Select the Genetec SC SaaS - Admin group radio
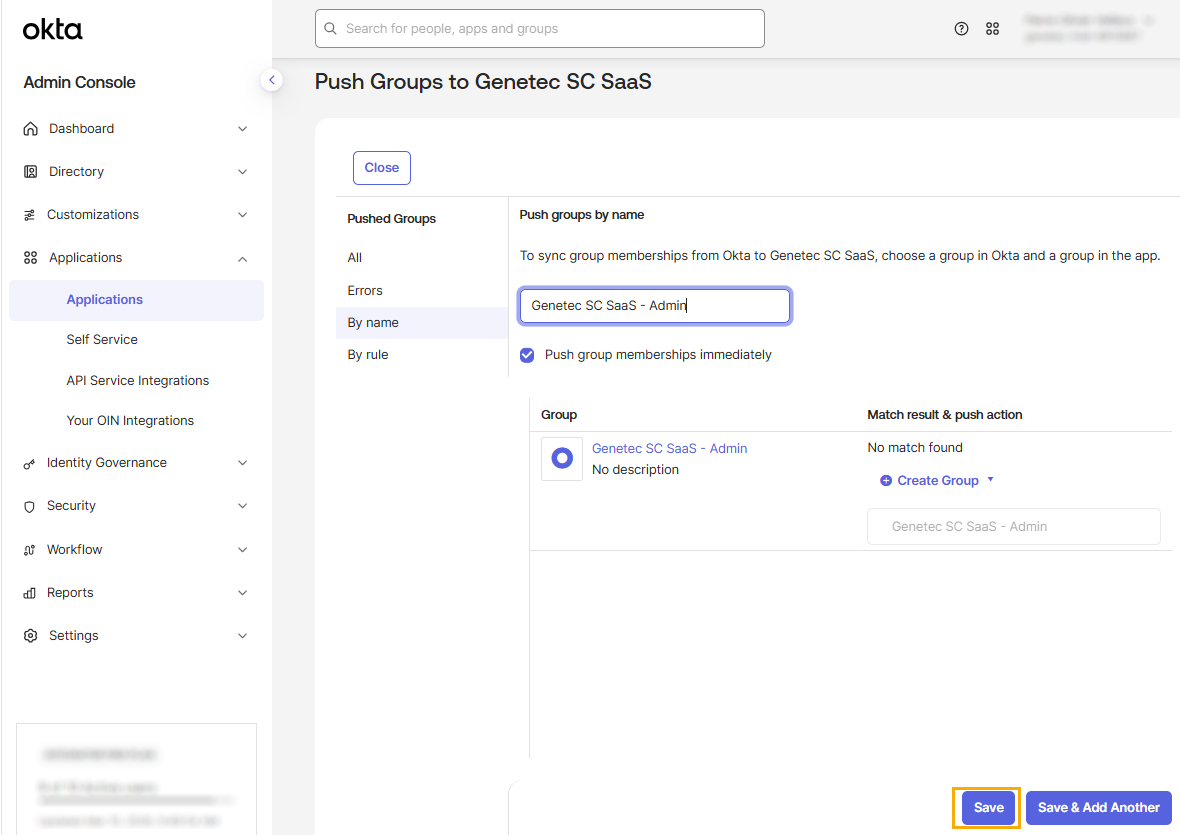 point(562,458)
